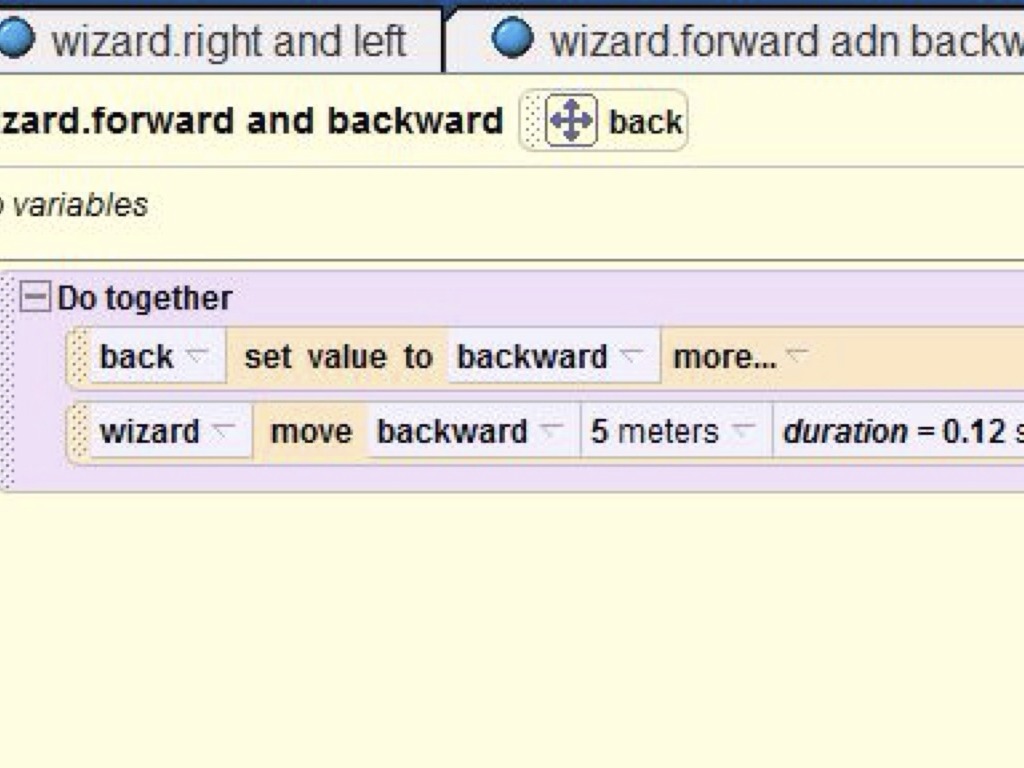The width and height of the screenshot is (1024, 768).
Task: Grab the dotted handle of the Do together block
Action: (8, 380)
